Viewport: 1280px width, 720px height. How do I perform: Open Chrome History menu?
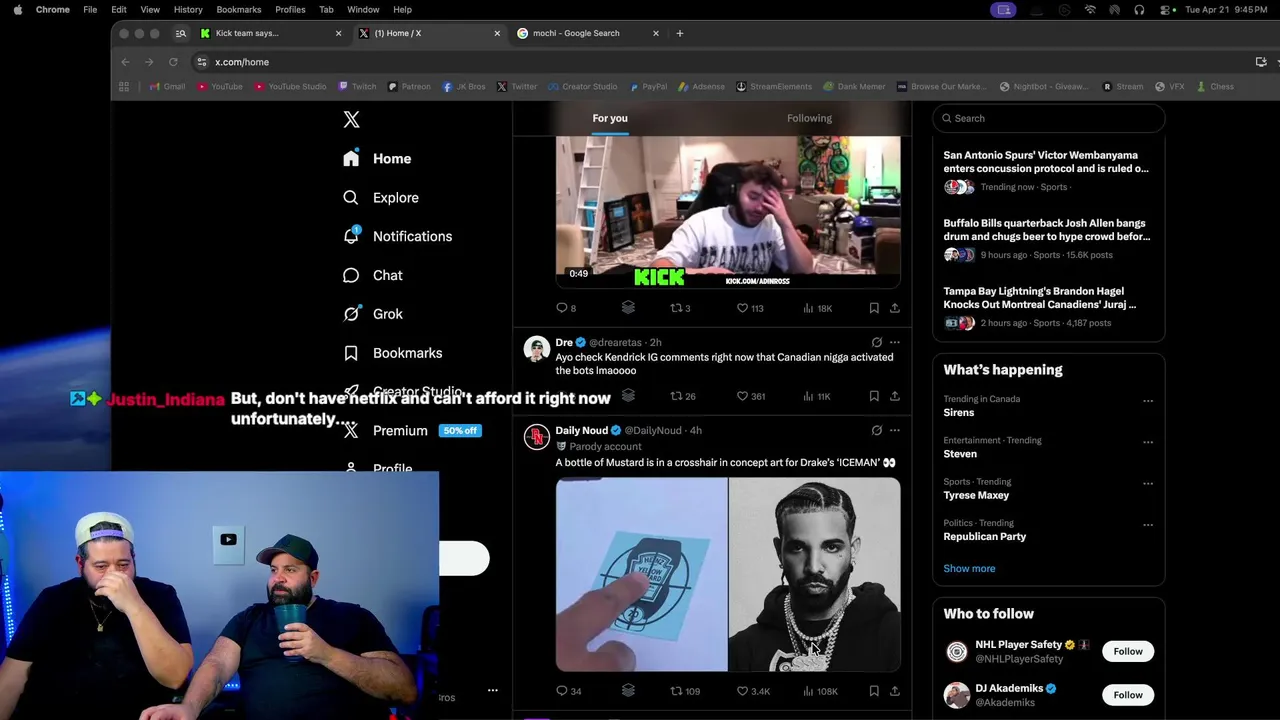click(x=188, y=9)
